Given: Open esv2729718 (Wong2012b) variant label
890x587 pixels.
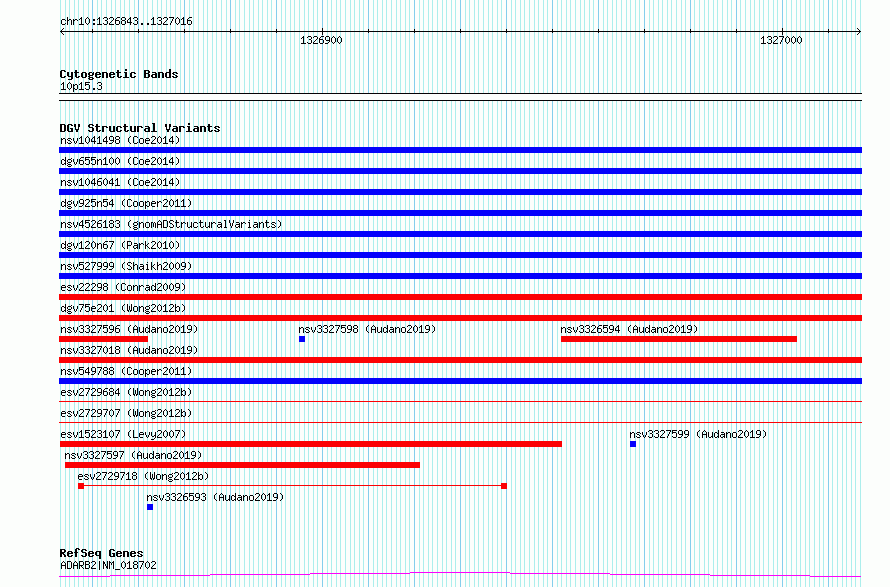Looking at the screenshot, I should 143,476.
